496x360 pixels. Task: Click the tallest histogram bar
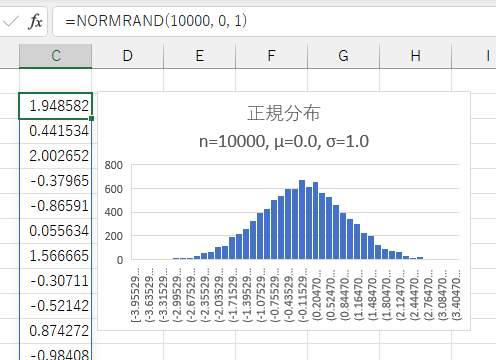[x=302, y=220]
